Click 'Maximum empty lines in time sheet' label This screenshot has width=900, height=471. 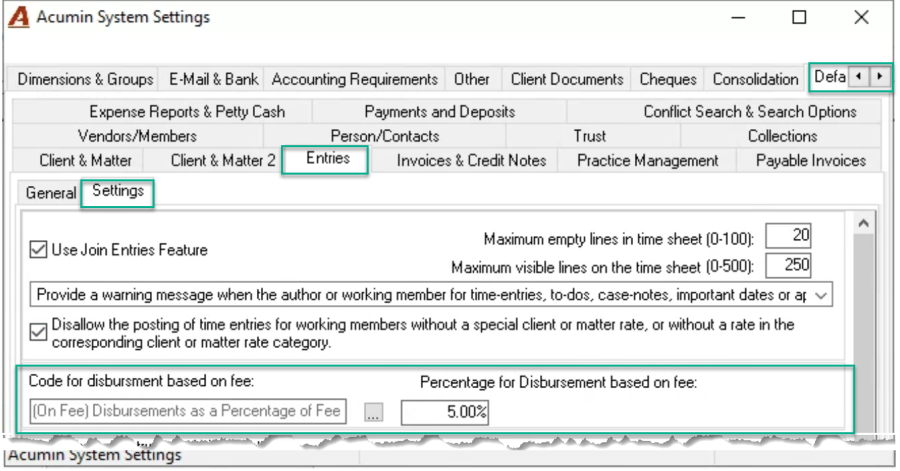click(x=619, y=239)
